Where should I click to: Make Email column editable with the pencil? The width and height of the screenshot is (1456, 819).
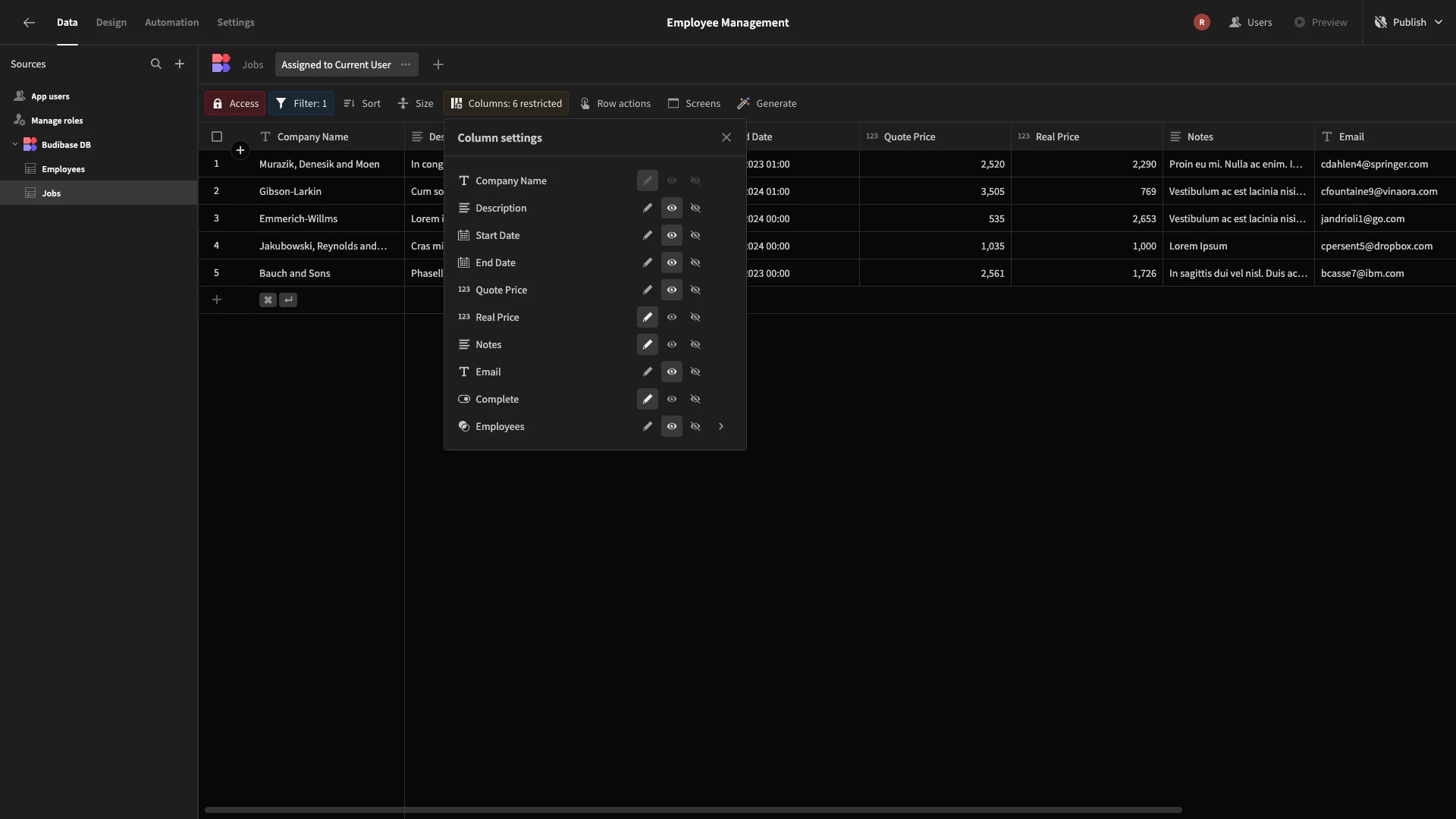648,372
